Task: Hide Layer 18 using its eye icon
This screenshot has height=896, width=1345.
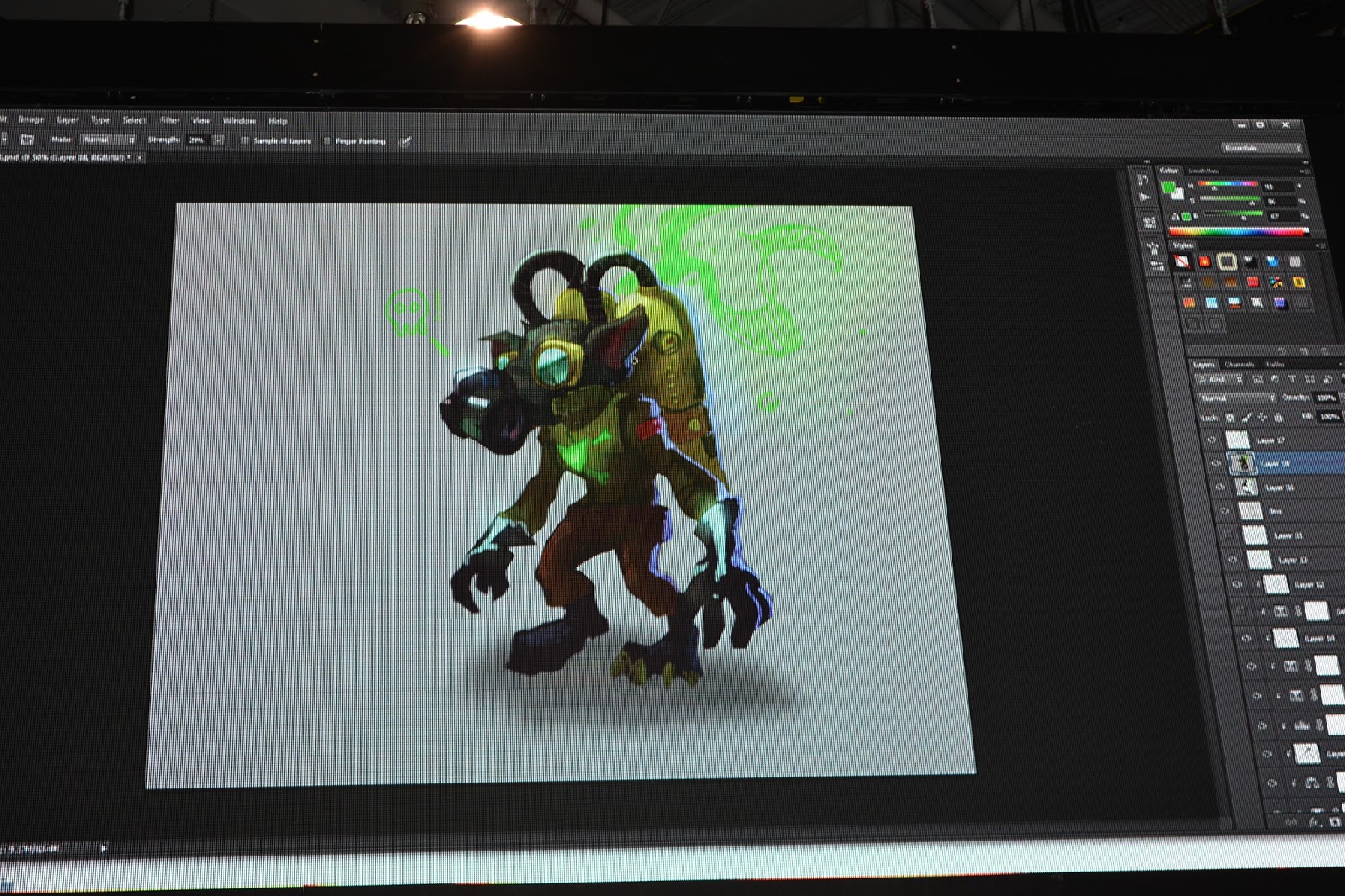Action: (1216, 463)
